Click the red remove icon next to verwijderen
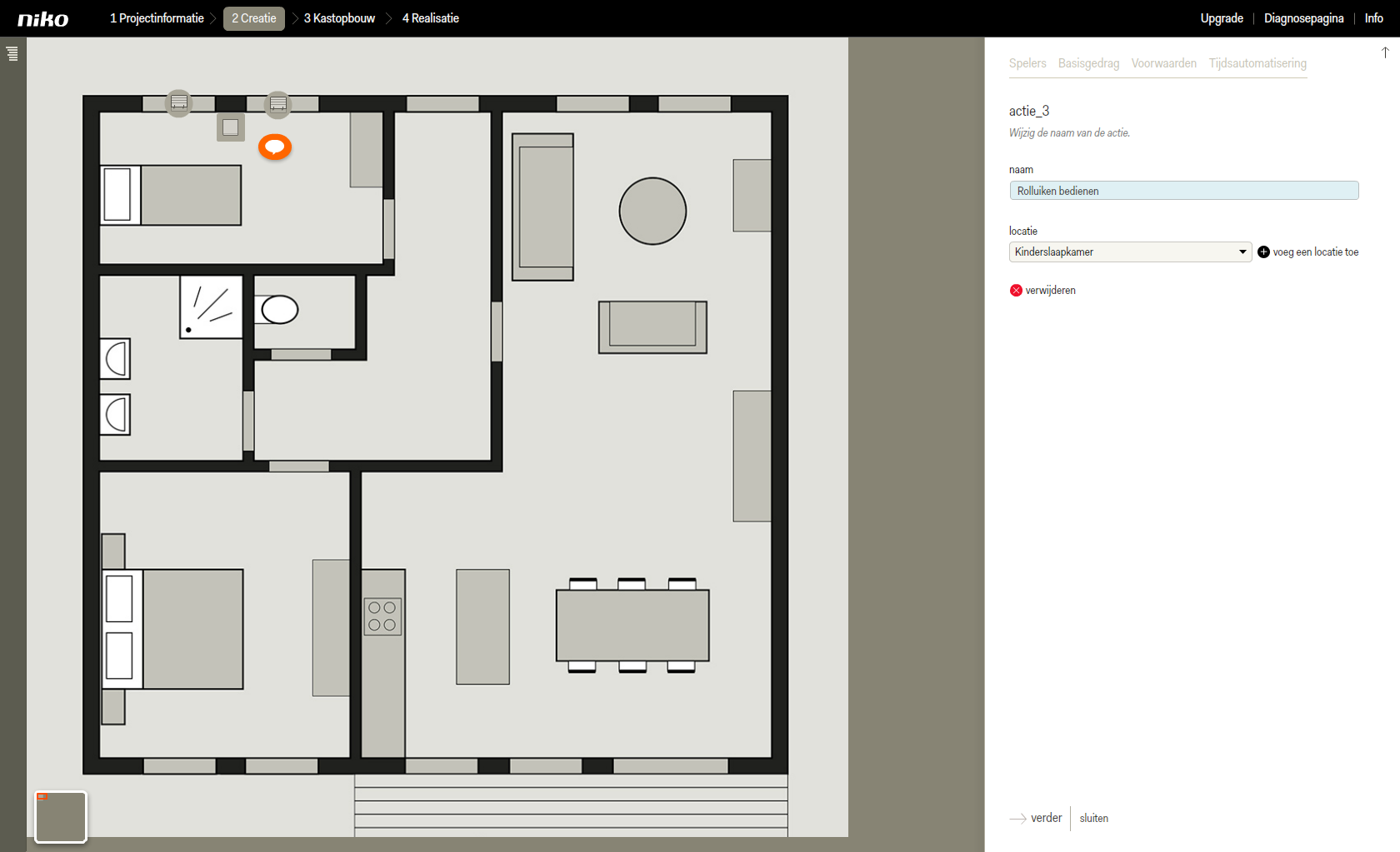 (1016, 291)
